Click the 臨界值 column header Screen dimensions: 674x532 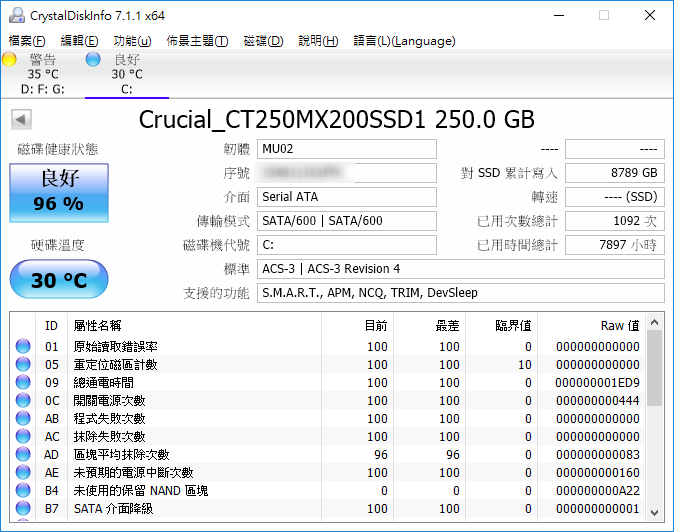point(502,326)
